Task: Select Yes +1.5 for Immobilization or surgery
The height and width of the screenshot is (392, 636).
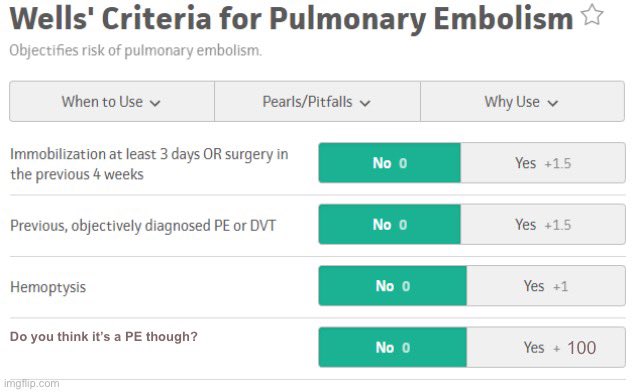Action: point(543,163)
